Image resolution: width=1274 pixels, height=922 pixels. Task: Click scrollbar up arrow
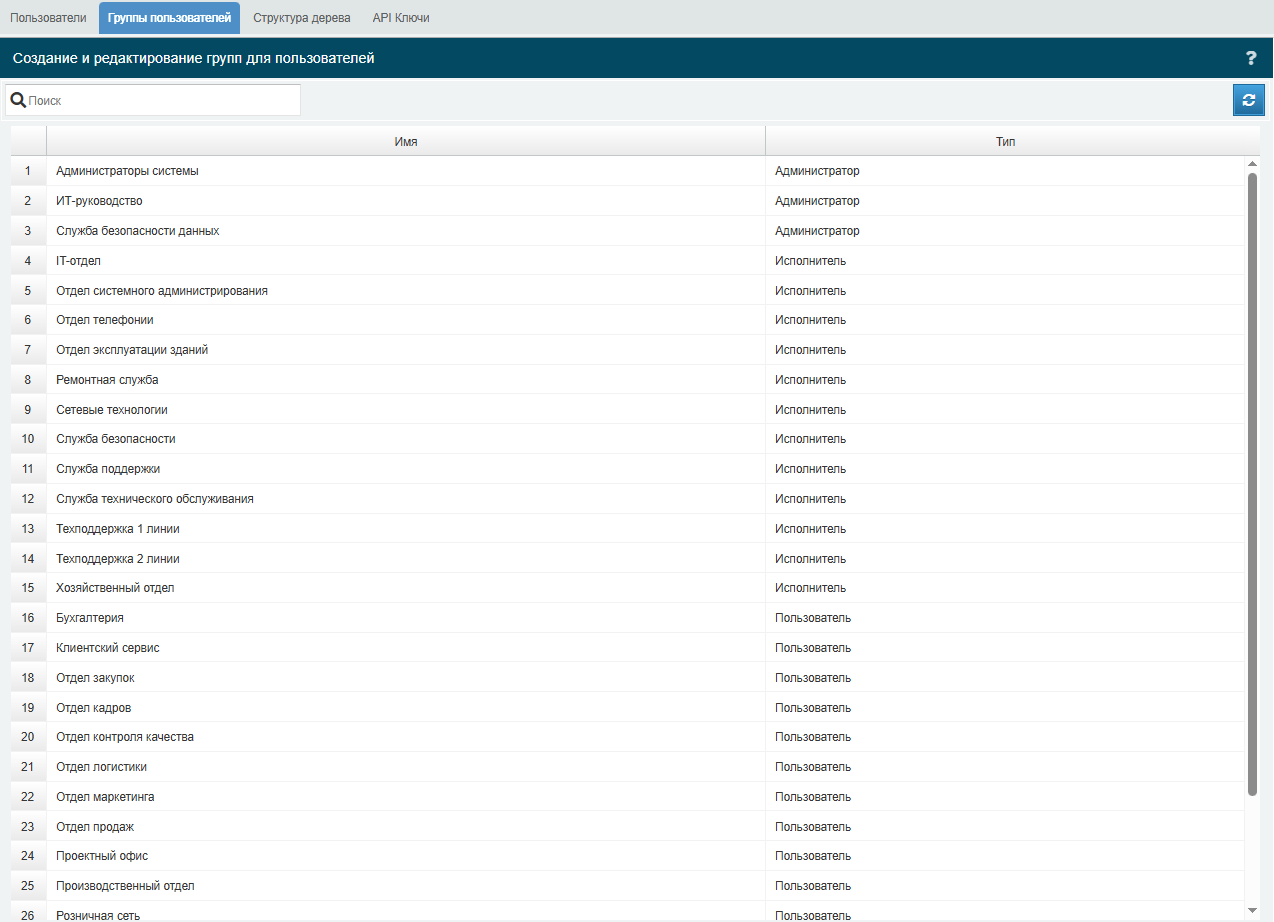click(1253, 163)
